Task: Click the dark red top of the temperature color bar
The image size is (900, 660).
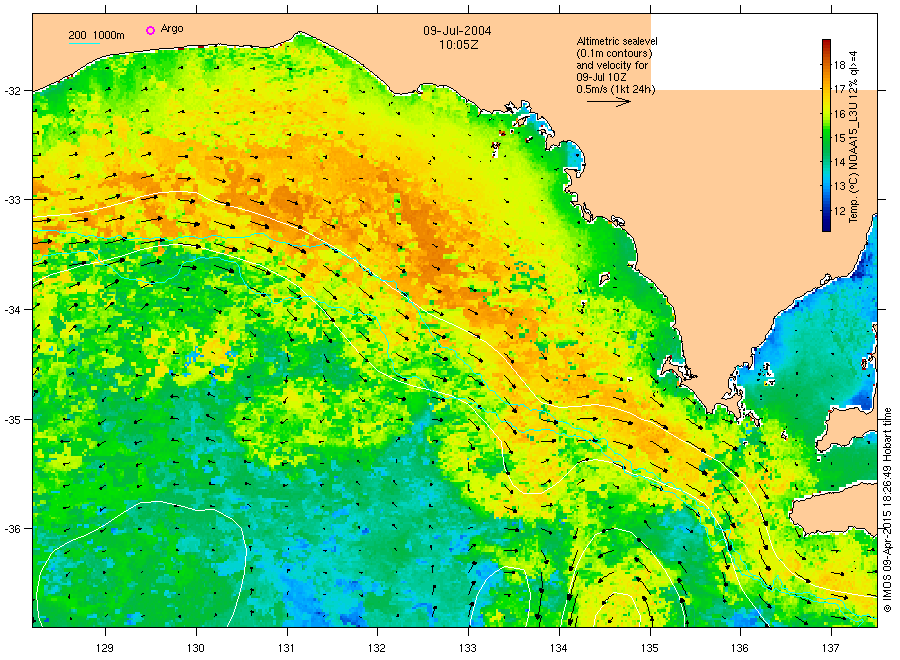Action: (826, 44)
